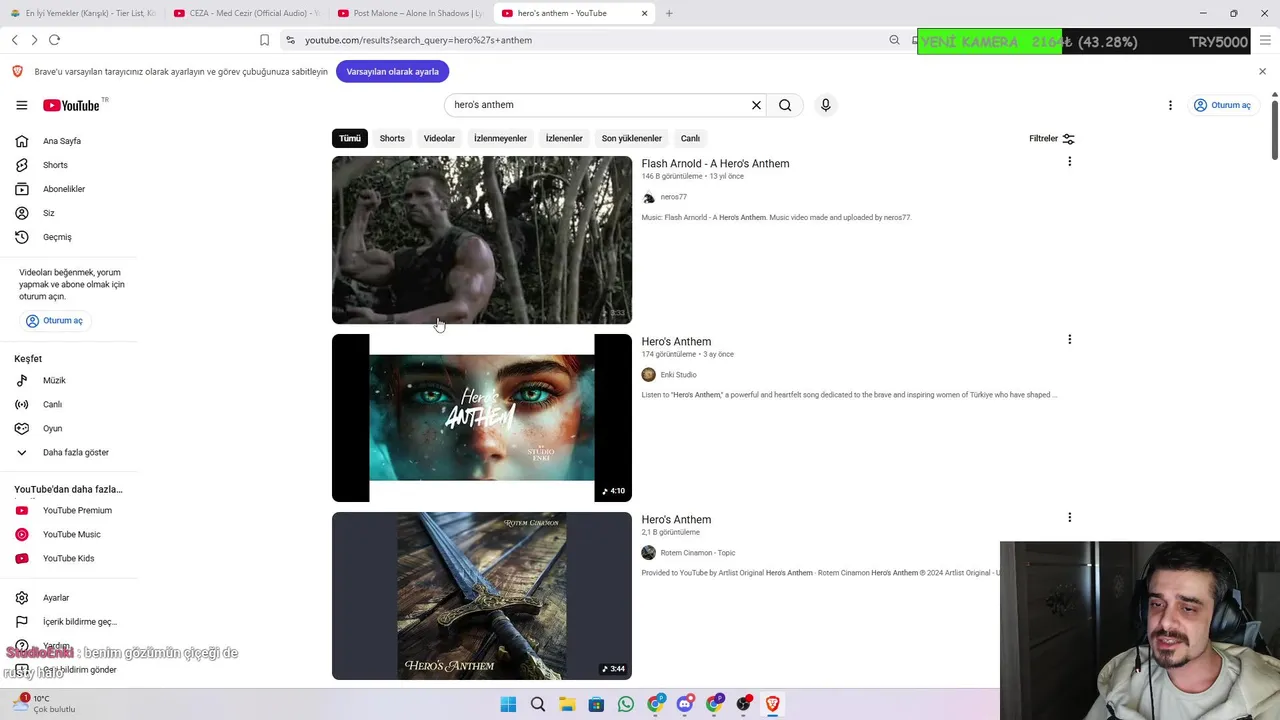Go back in the browser
The width and height of the screenshot is (1280, 720).
coord(14,40)
